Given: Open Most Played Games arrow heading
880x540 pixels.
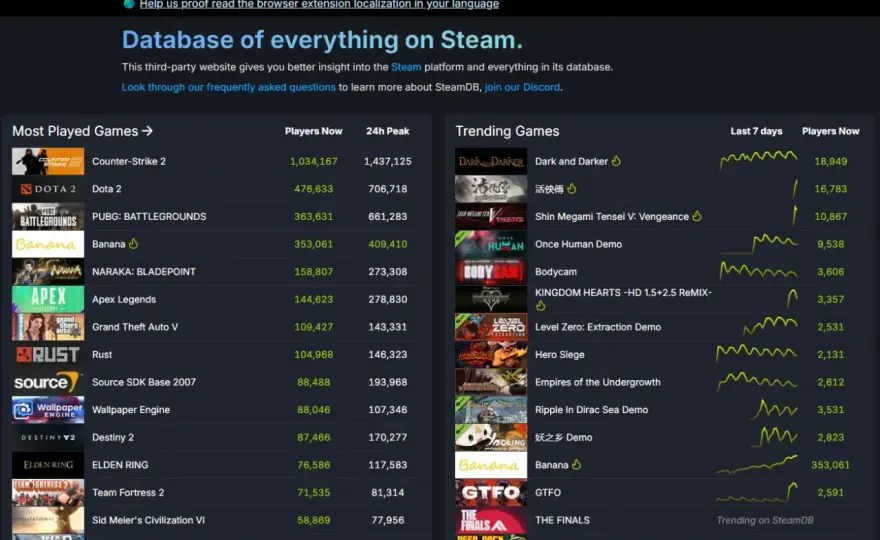Looking at the screenshot, I should pos(82,131).
